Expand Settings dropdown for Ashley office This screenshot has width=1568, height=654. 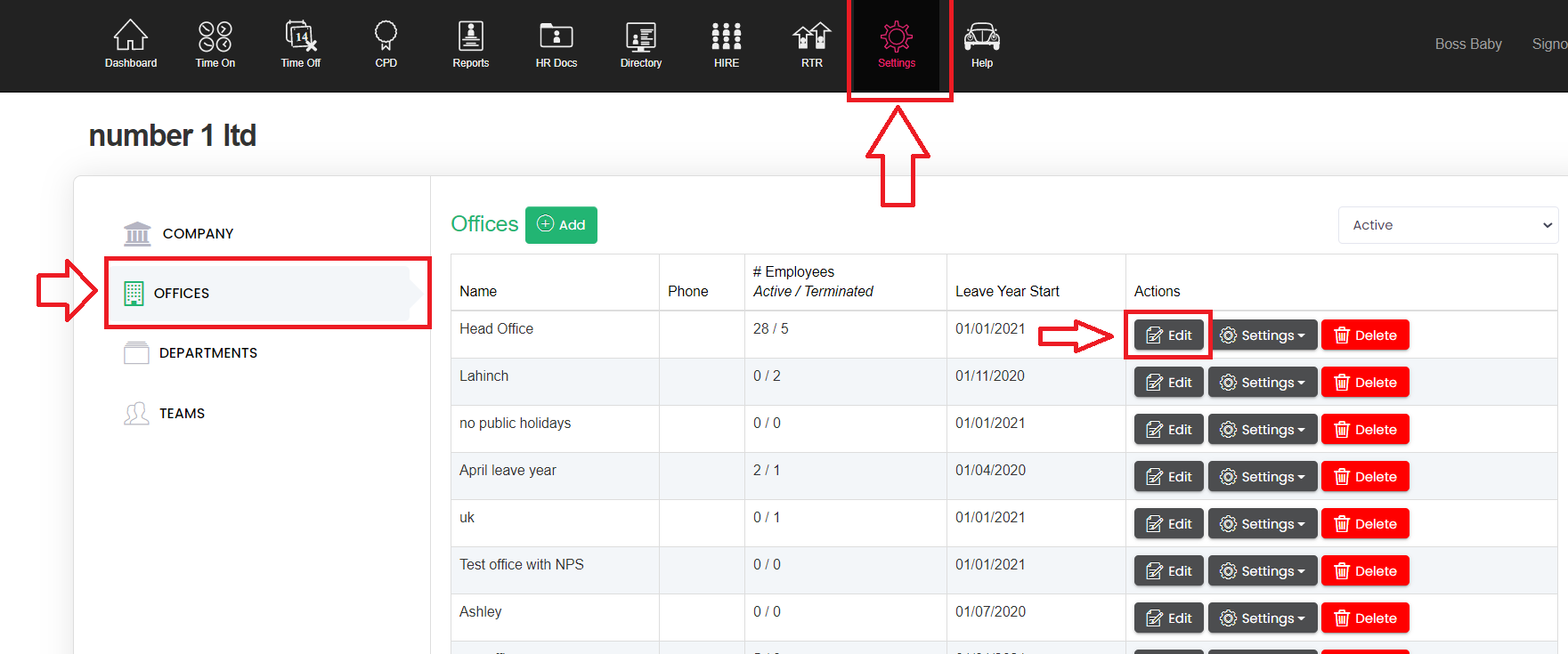tap(1262, 618)
